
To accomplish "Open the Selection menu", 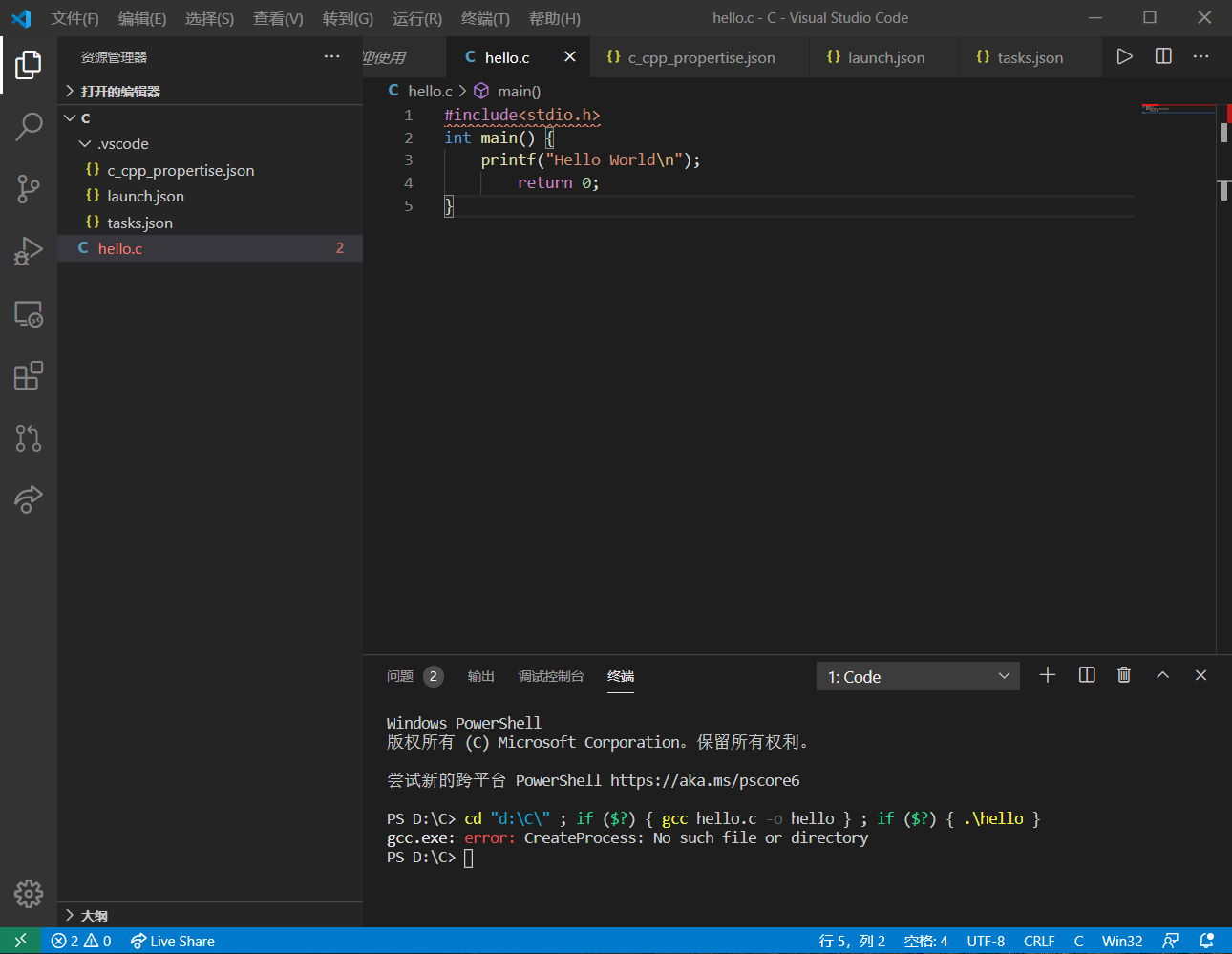I will coord(209,18).
